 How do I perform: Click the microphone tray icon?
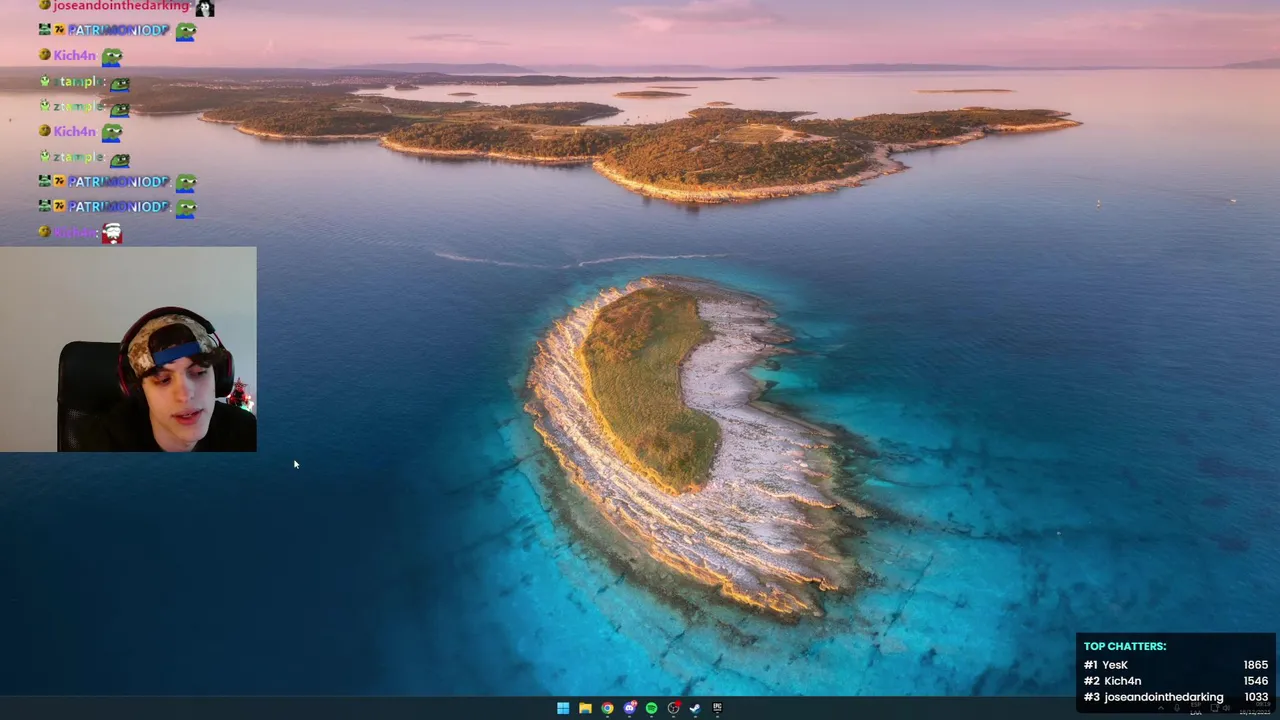point(1176,708)
